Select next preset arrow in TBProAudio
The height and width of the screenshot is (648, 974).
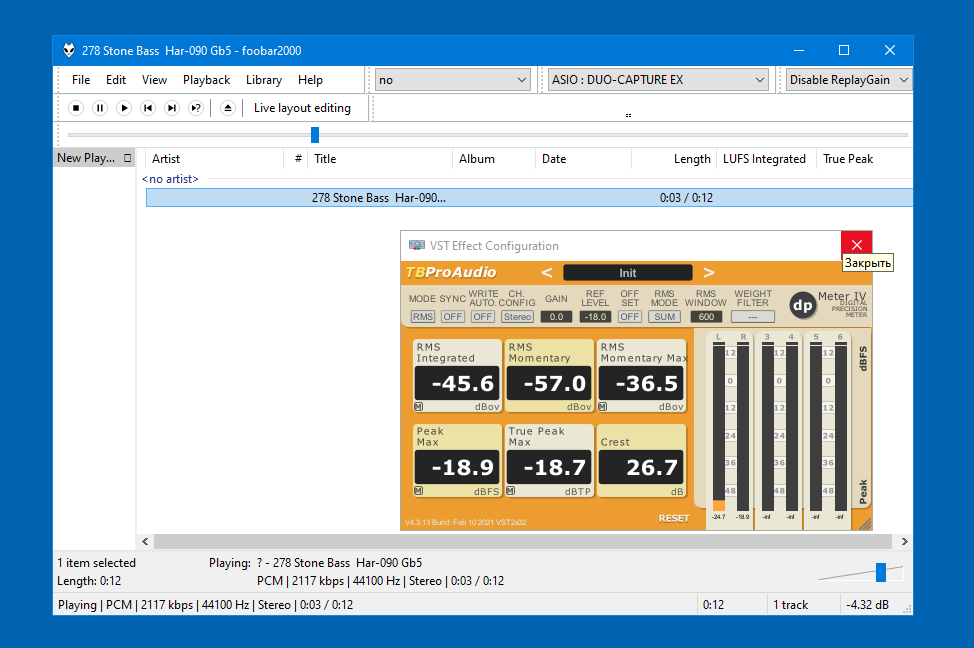(x=709, y=273)
